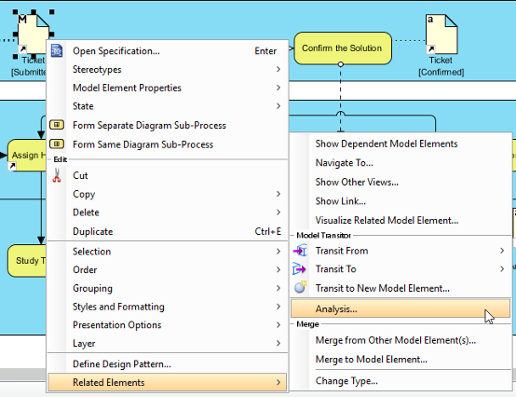This screenshot has height=397, width=516.
Task: Click the Open Specification document icon
Action: tap(57, 51)
